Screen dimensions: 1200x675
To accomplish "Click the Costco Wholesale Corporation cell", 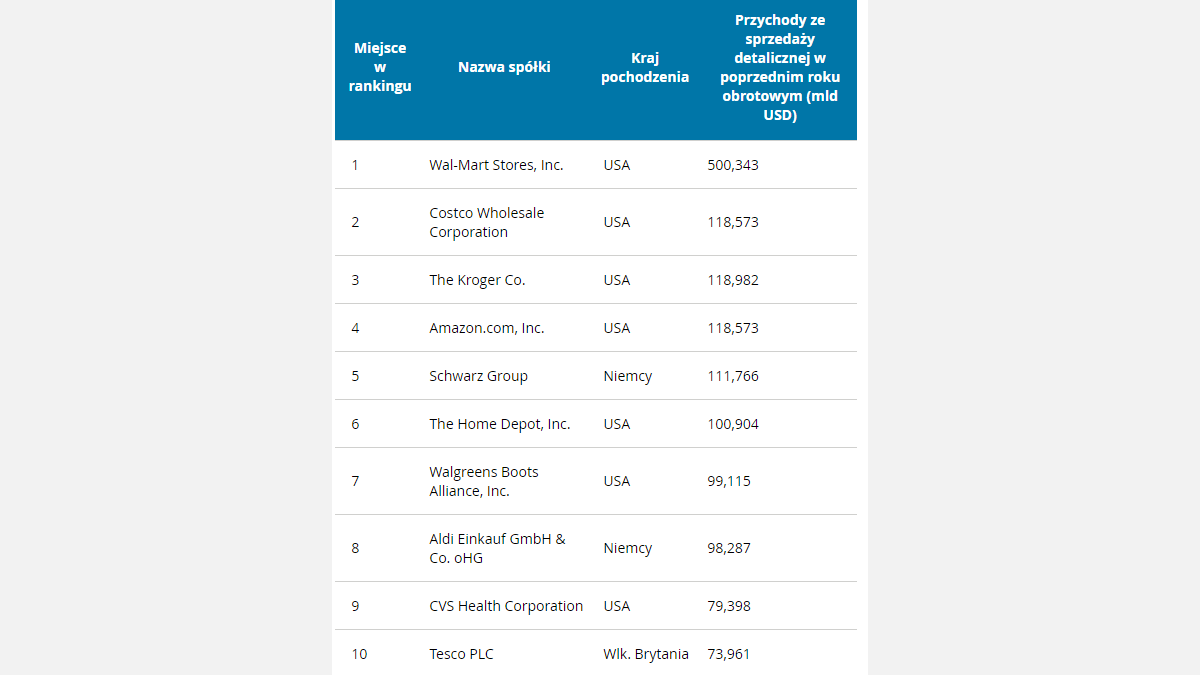I will click(487, 222).
